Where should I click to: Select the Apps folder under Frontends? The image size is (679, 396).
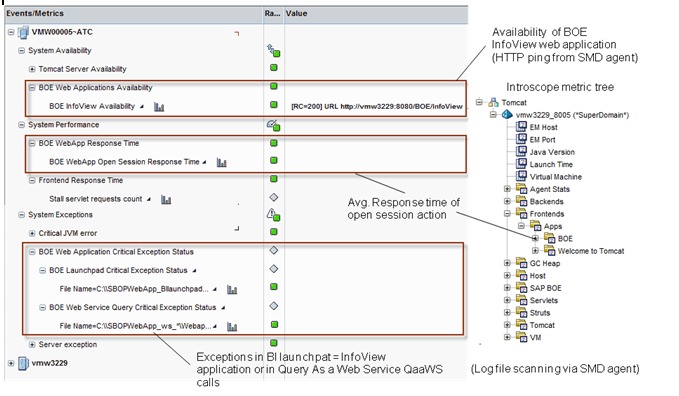pyautogui.click(x=553, y=227)
